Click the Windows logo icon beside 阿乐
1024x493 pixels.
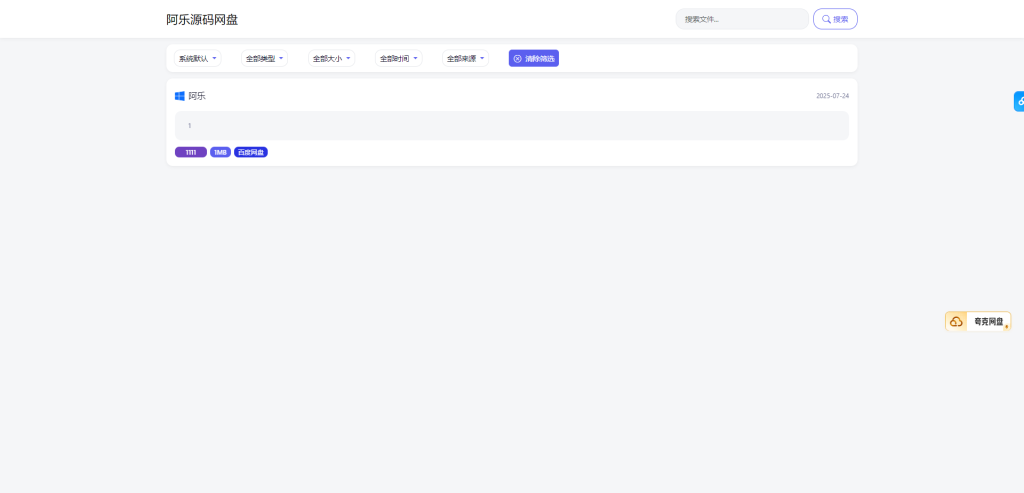click(x=180, y=96)
